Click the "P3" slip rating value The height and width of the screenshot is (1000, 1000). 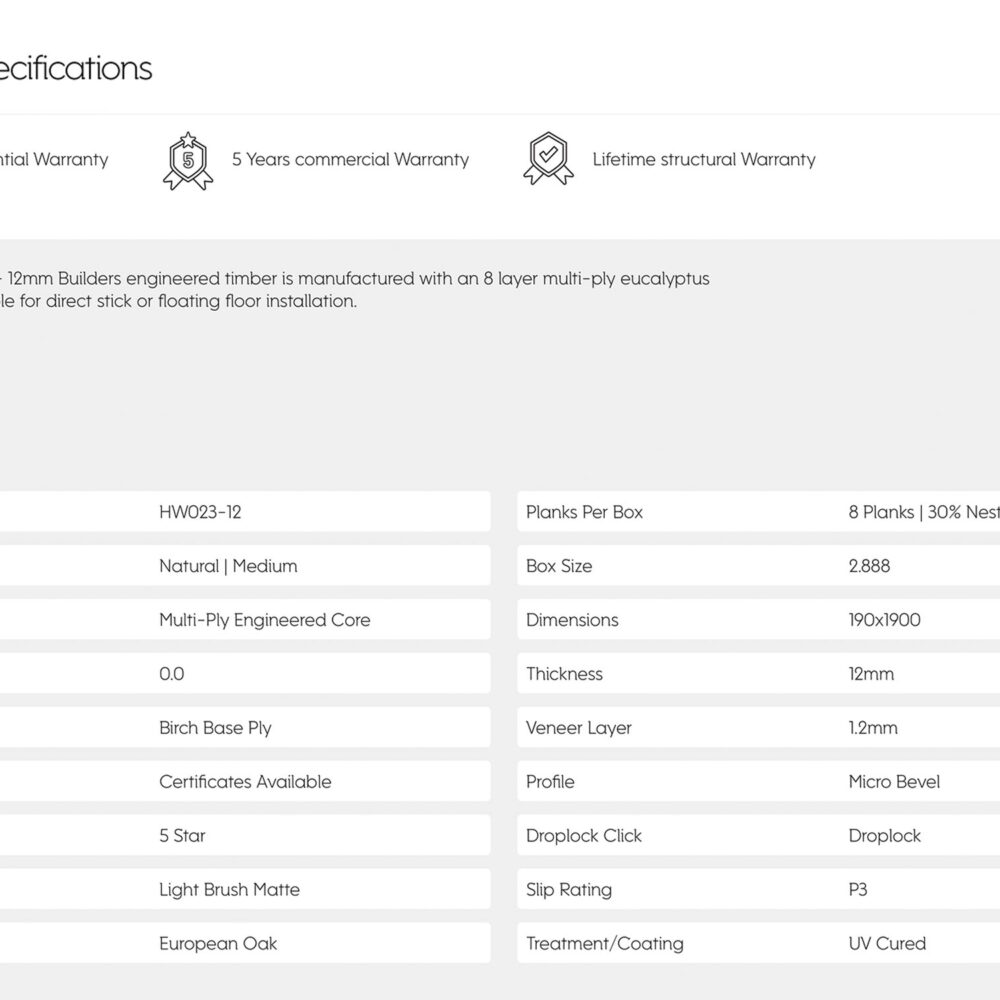click(858, 889)
